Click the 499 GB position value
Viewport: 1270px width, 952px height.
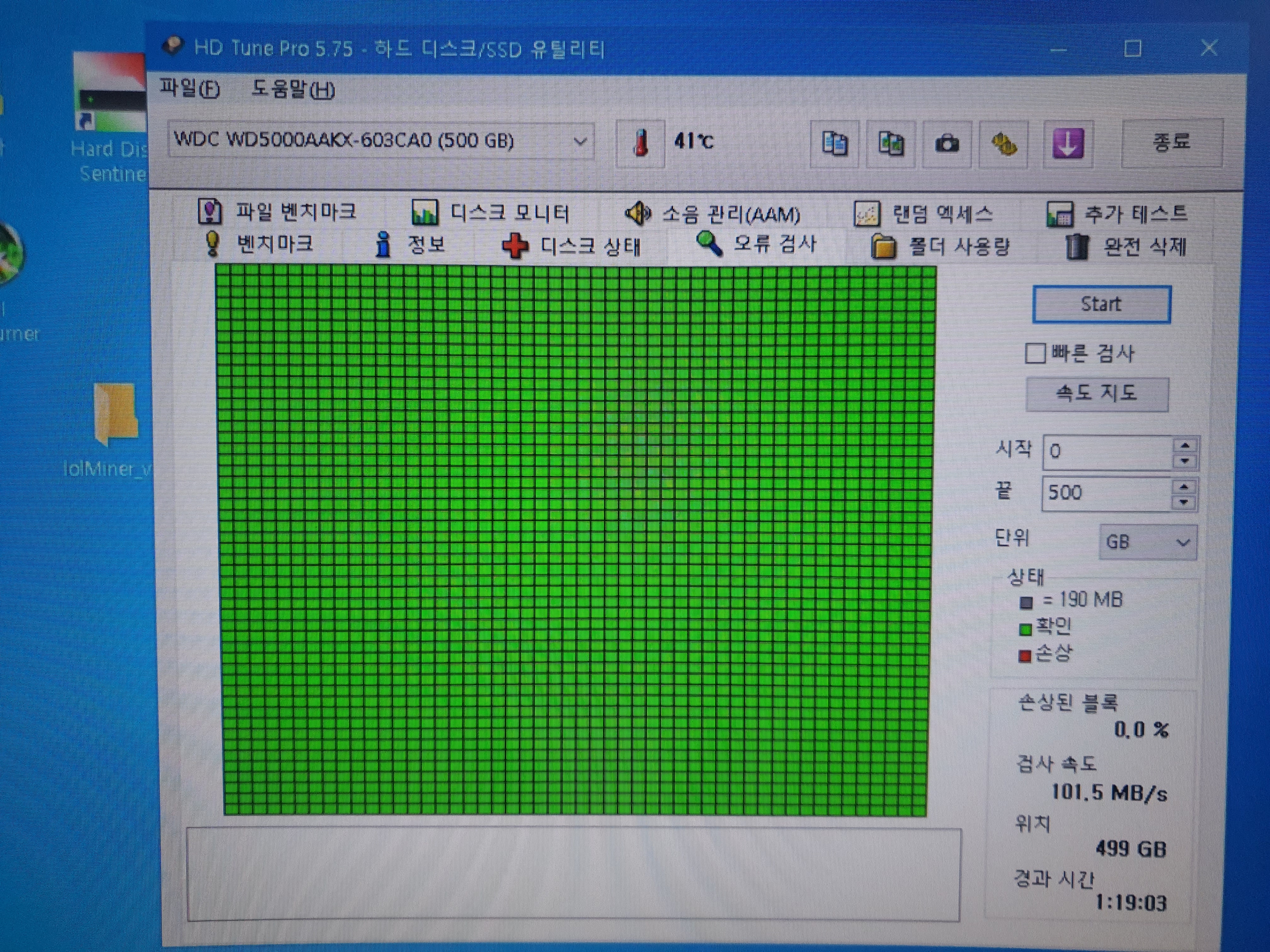1130,848
